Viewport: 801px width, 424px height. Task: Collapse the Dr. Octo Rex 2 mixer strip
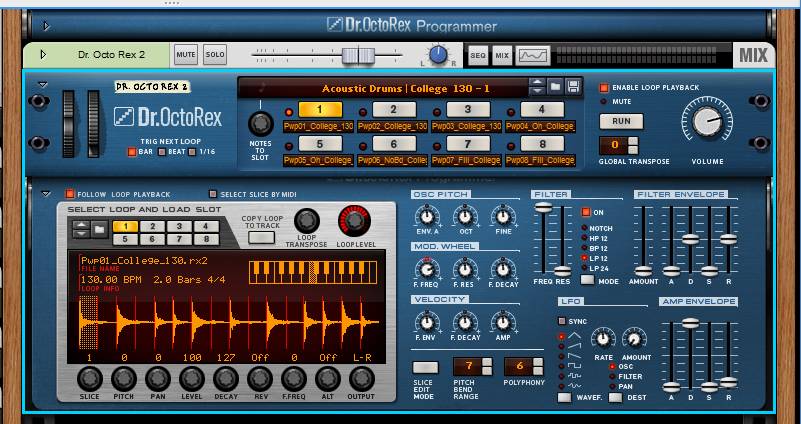pyautogui.click(x=43, y=54)
